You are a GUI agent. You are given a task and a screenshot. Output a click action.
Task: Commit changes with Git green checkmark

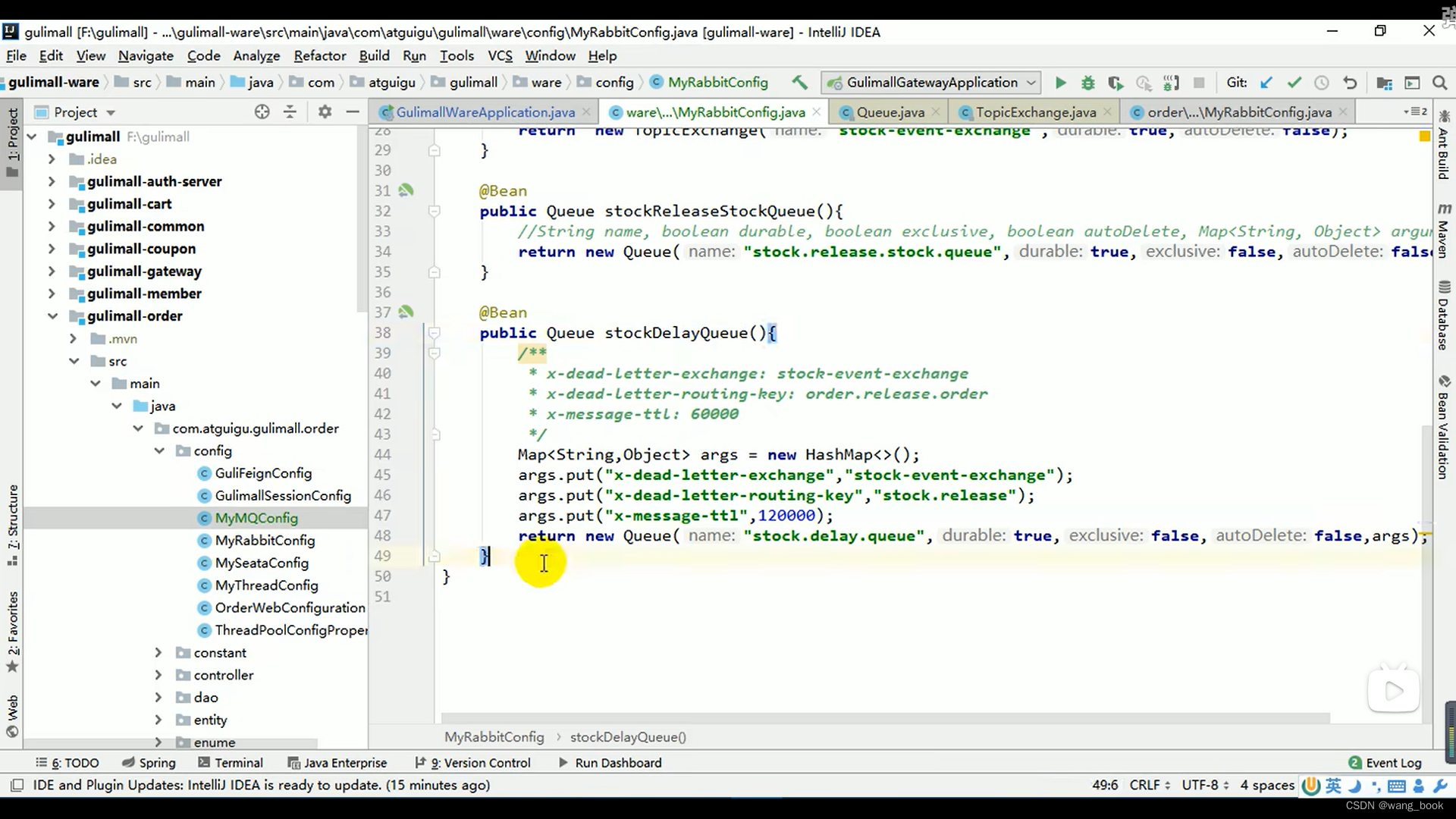pyautogui.click(x=1294, y=83)
